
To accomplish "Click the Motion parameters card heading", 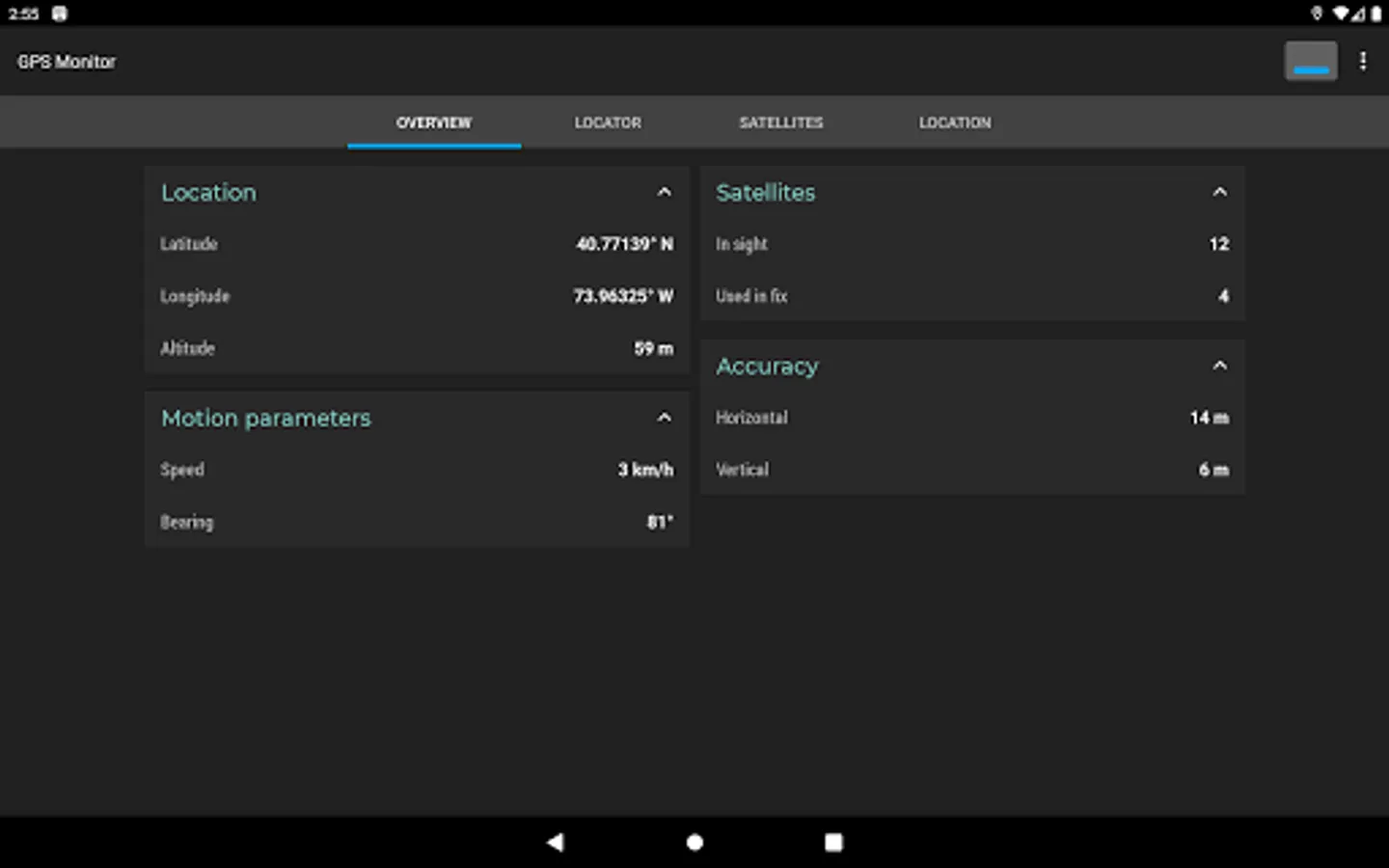I will 266,418.
